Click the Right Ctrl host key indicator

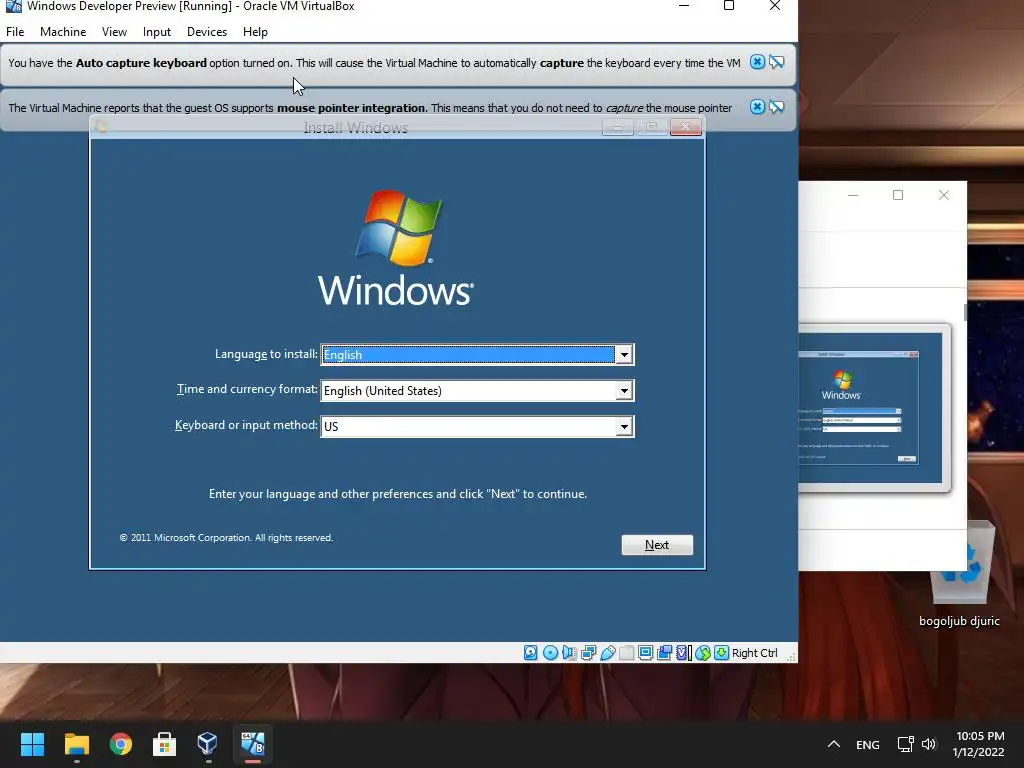tap(754, 652)
